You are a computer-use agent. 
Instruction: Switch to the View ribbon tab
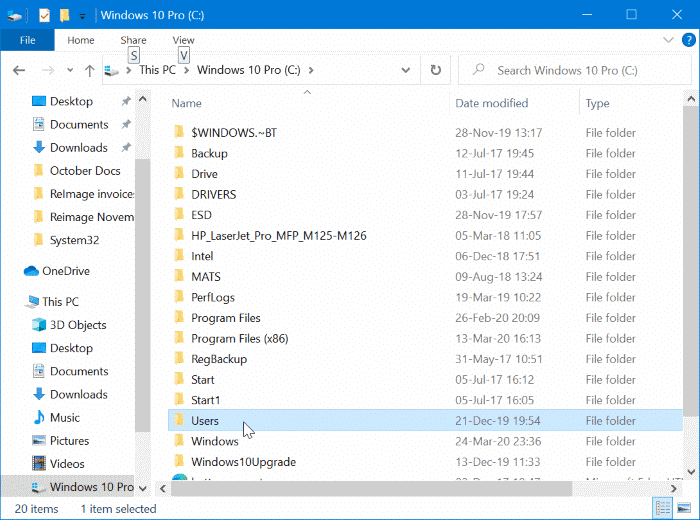click(183, 40)
